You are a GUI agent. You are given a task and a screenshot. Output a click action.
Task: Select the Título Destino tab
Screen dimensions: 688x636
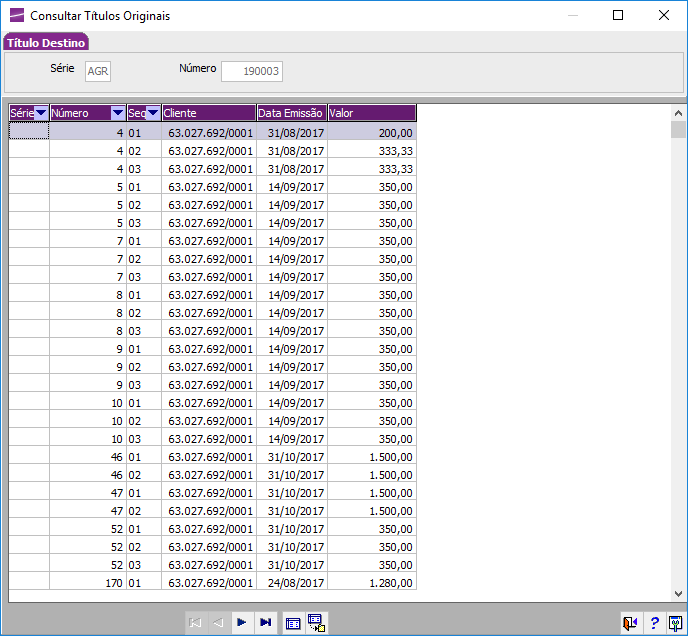pyautogui.click(x=46, y=43)
